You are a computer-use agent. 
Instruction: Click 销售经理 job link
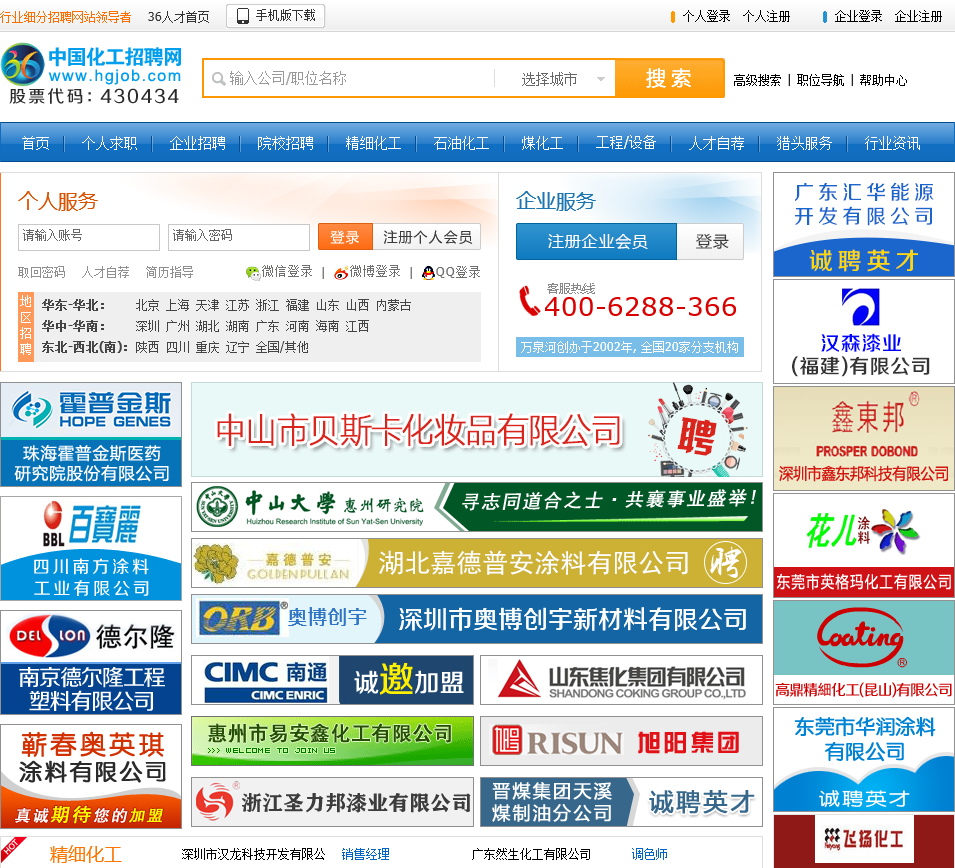pyautogui.click(x=365, y=854)
